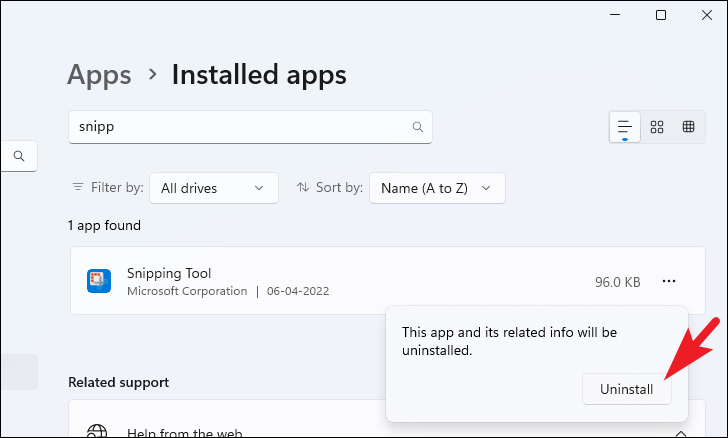Click 'Microsoft Corporation' publisher text
Screen dimensions: 728x438
[187, 291]
